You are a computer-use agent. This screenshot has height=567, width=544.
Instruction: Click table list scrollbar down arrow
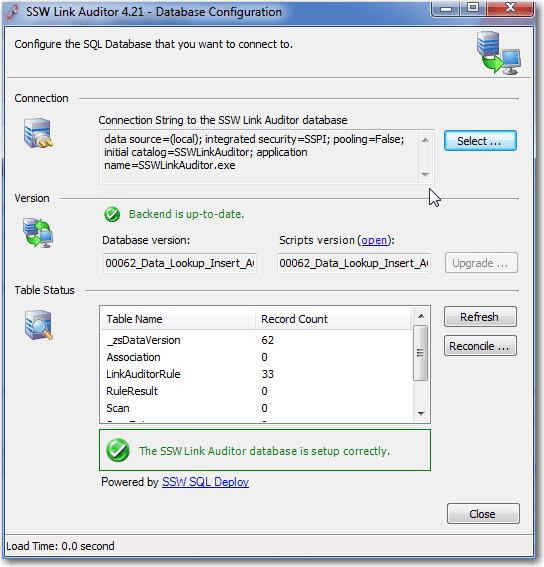point(421,413)
